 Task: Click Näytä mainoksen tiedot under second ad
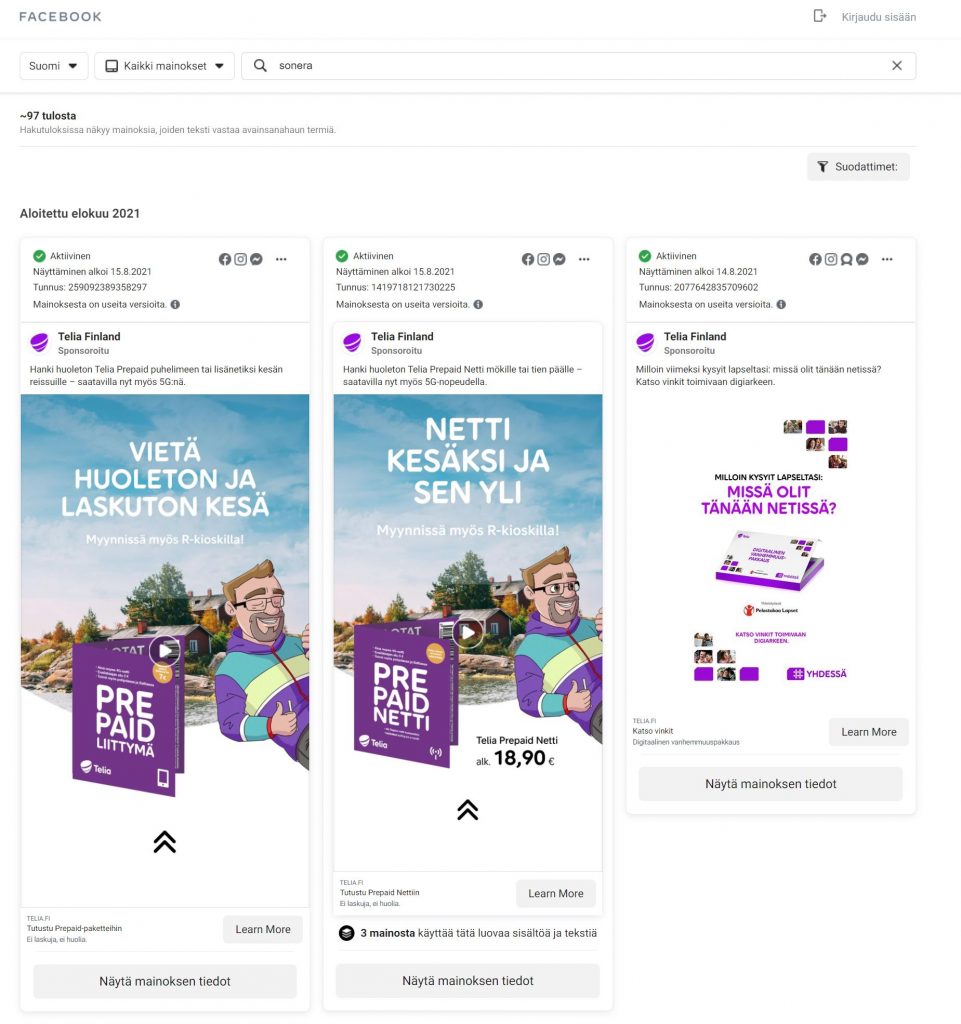(467, 980)
